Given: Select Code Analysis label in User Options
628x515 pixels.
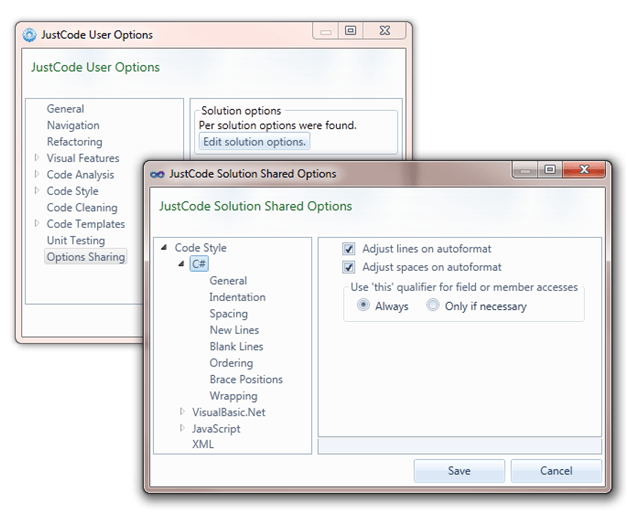Looking at the screenshot, I should [x=80, y=175].
